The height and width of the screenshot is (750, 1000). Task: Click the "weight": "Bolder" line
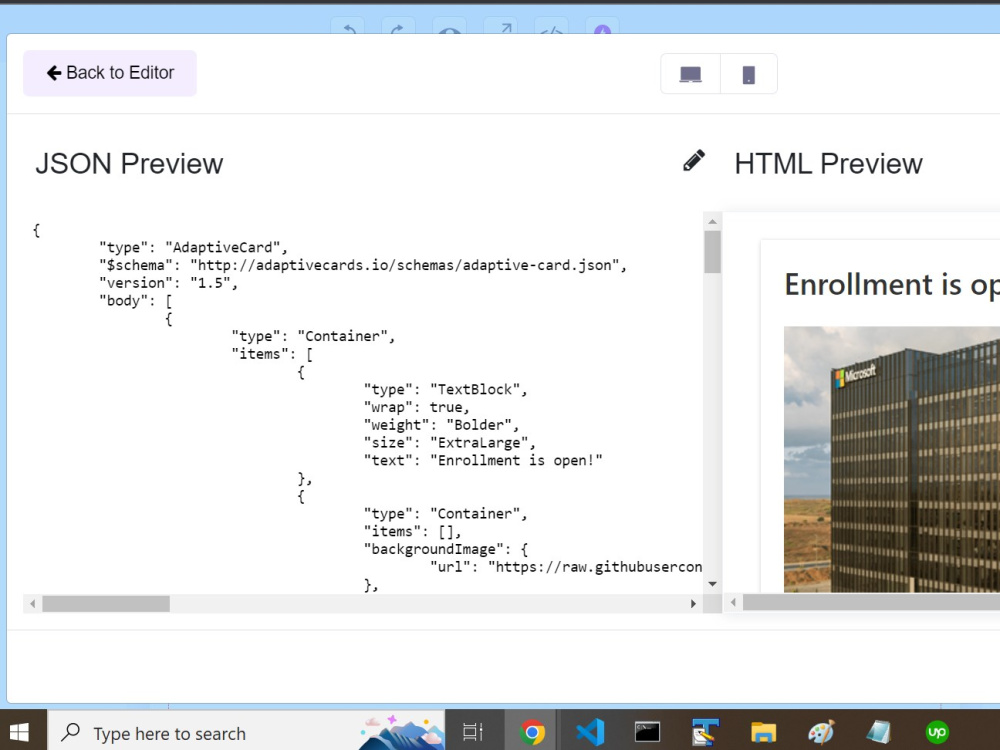pos(441,425)
